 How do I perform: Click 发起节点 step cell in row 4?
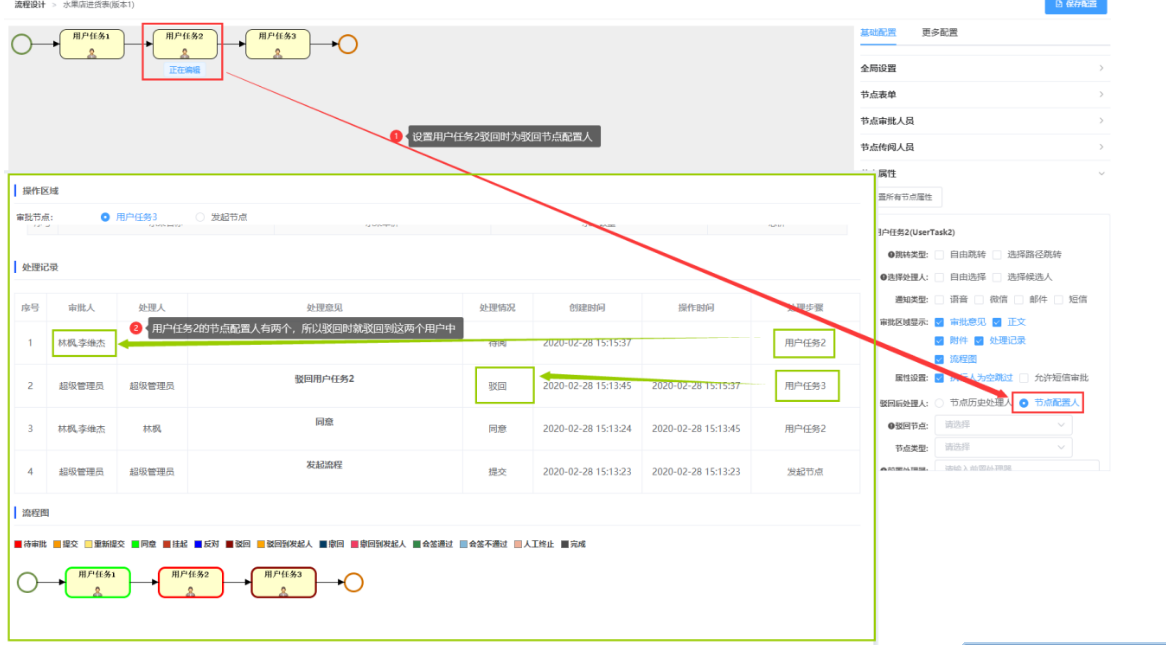coord(805,472)
